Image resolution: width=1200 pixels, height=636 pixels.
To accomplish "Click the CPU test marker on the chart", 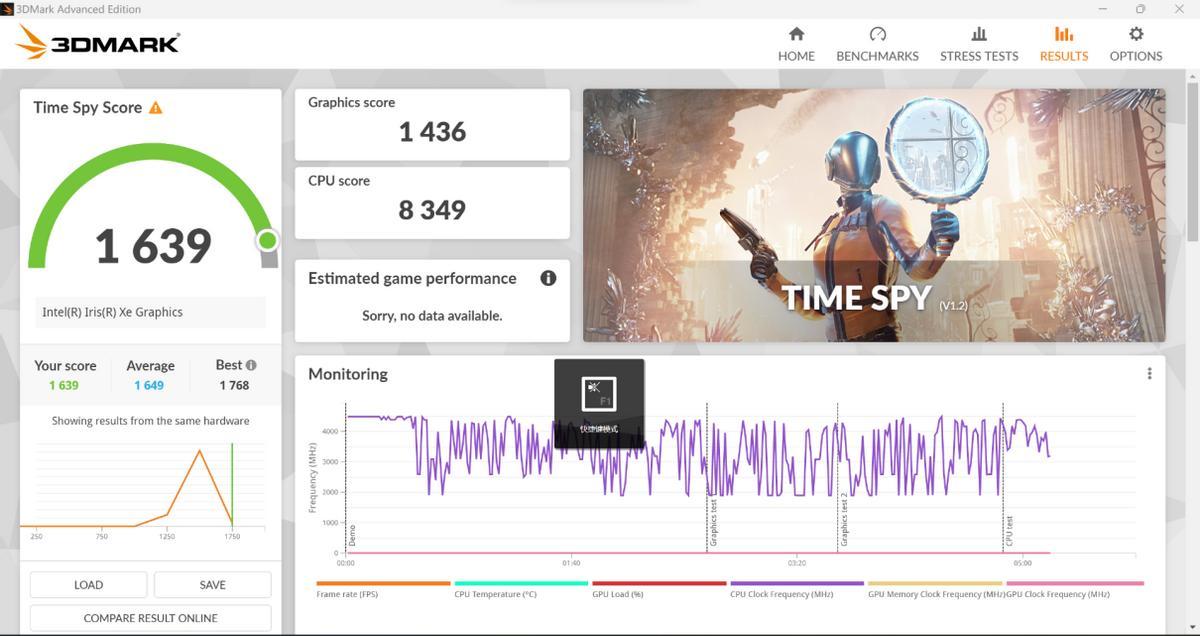I will (1010, 531).
